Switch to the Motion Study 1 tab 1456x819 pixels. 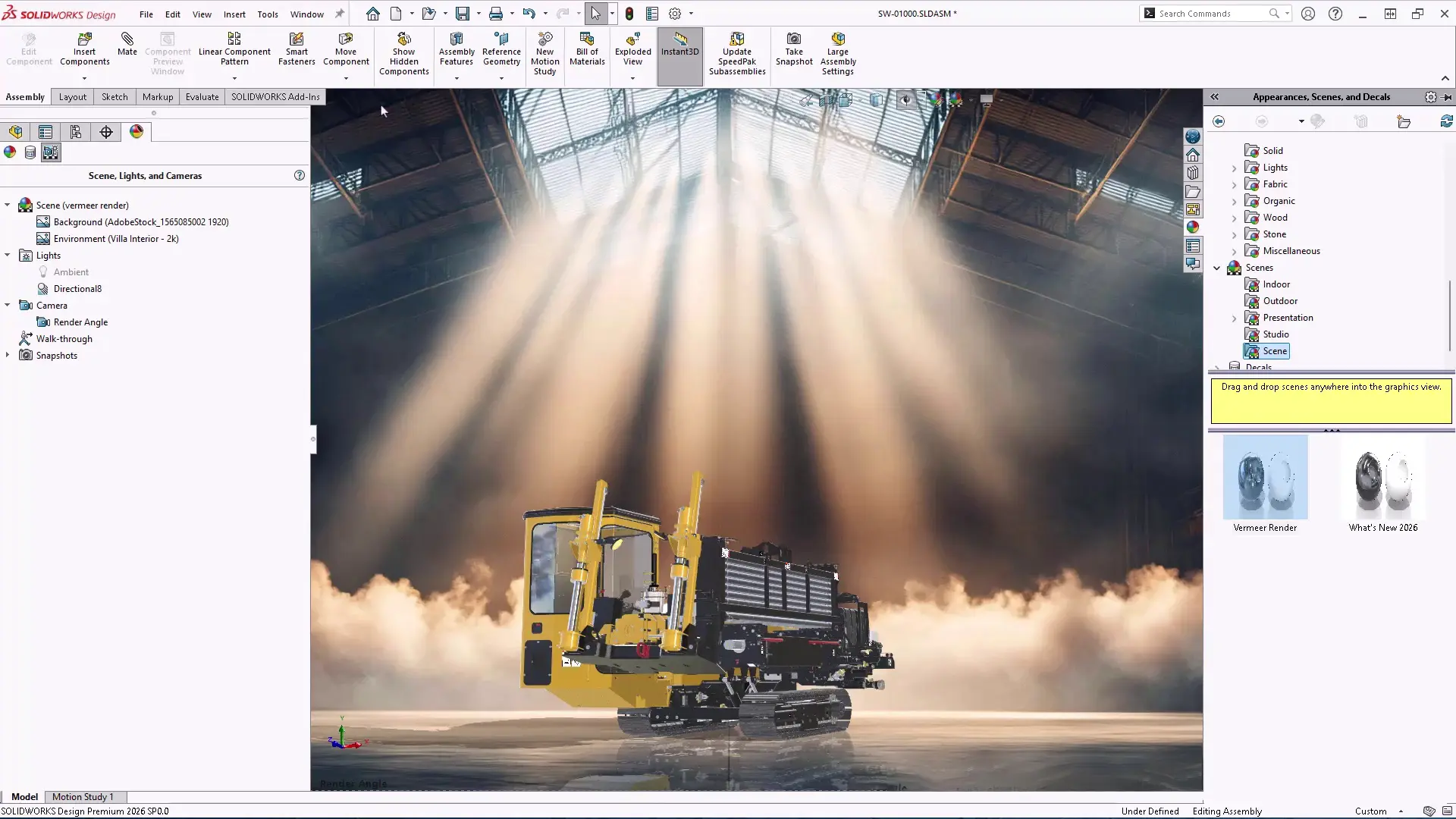pyautogui.click(x=84, y=796)
